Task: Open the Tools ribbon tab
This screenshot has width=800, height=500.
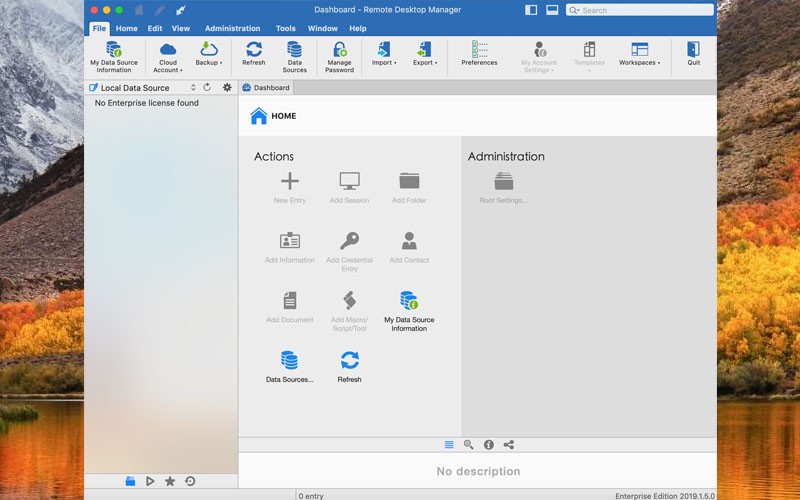Action: [x=286, y=29]
